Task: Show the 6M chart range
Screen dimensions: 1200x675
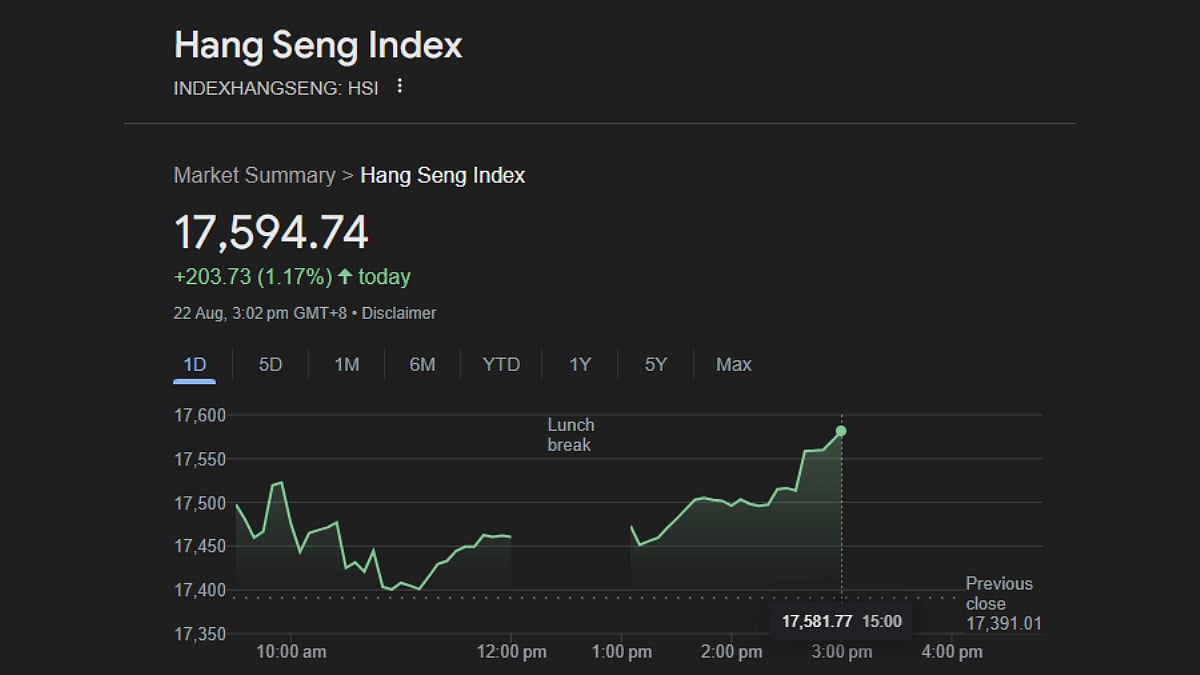Action: pos(422,365)
